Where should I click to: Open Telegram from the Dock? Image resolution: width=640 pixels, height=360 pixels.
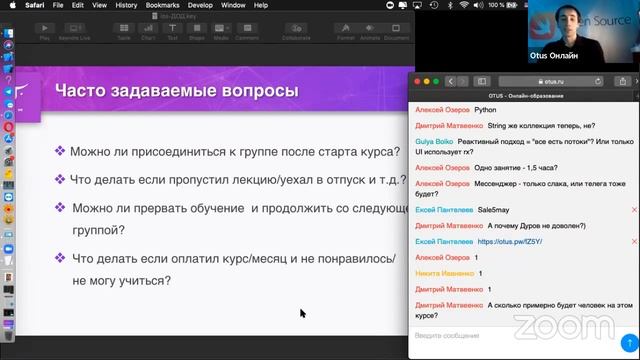click(x=8, y=92)
